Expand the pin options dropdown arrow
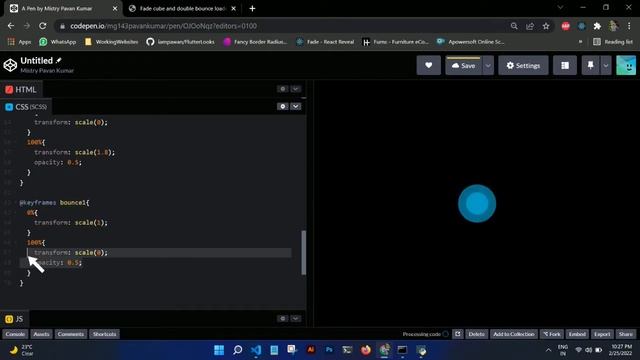Image resolution: width=640 pixels, height=360 pixels. [606, 65]
